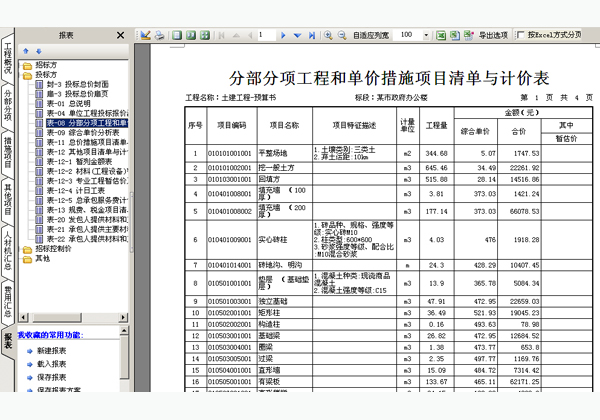Switch to 措施项目 vertical tab
This screenshot has height=420, width=600.
(8, 152)
